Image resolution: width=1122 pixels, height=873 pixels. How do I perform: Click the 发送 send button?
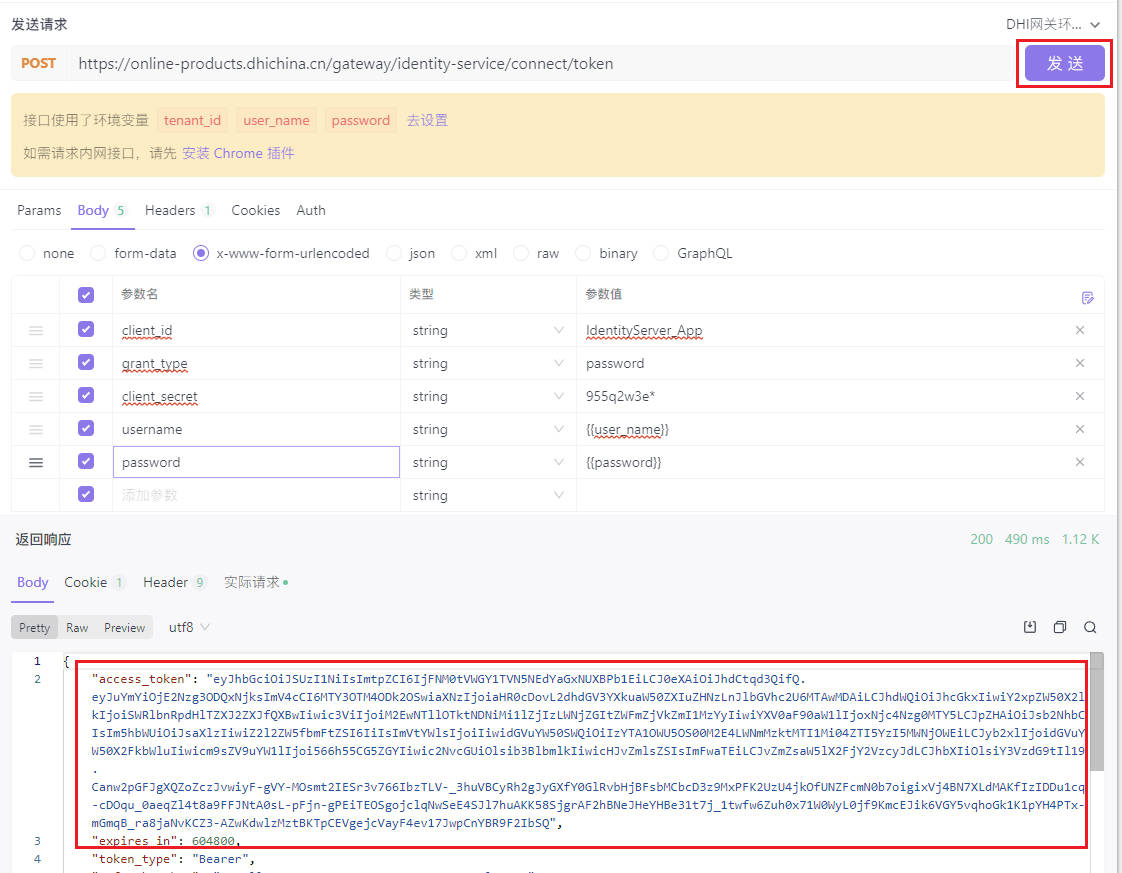1064,64
